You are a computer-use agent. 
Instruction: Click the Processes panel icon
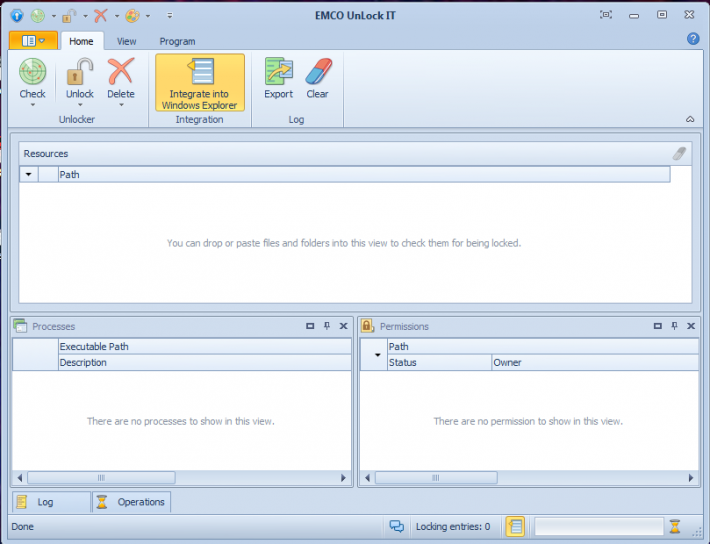click(x=20, y=326)
